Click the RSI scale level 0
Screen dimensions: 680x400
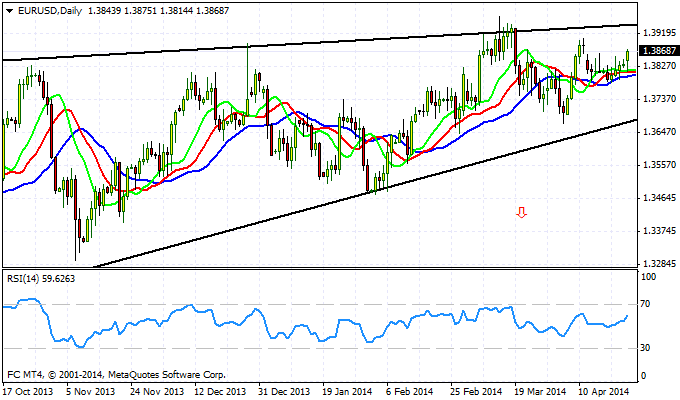(x=643, y=376)
